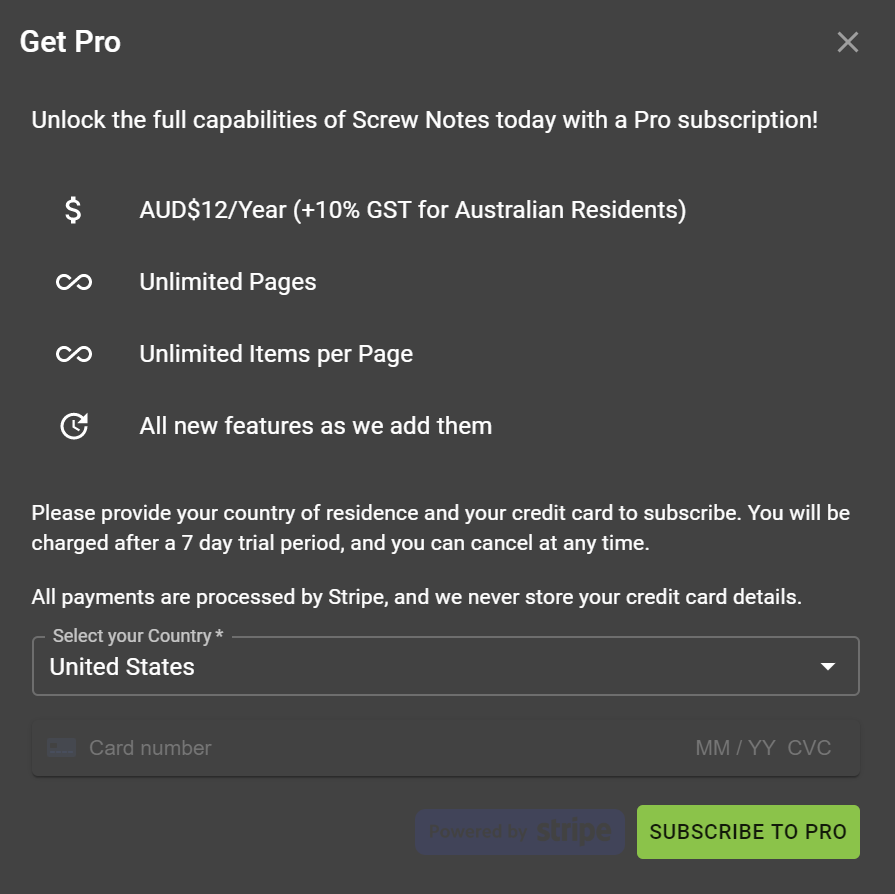Click the Select your Country field label
This screenshot has height=894, width=895.
(x=138, y=636)
